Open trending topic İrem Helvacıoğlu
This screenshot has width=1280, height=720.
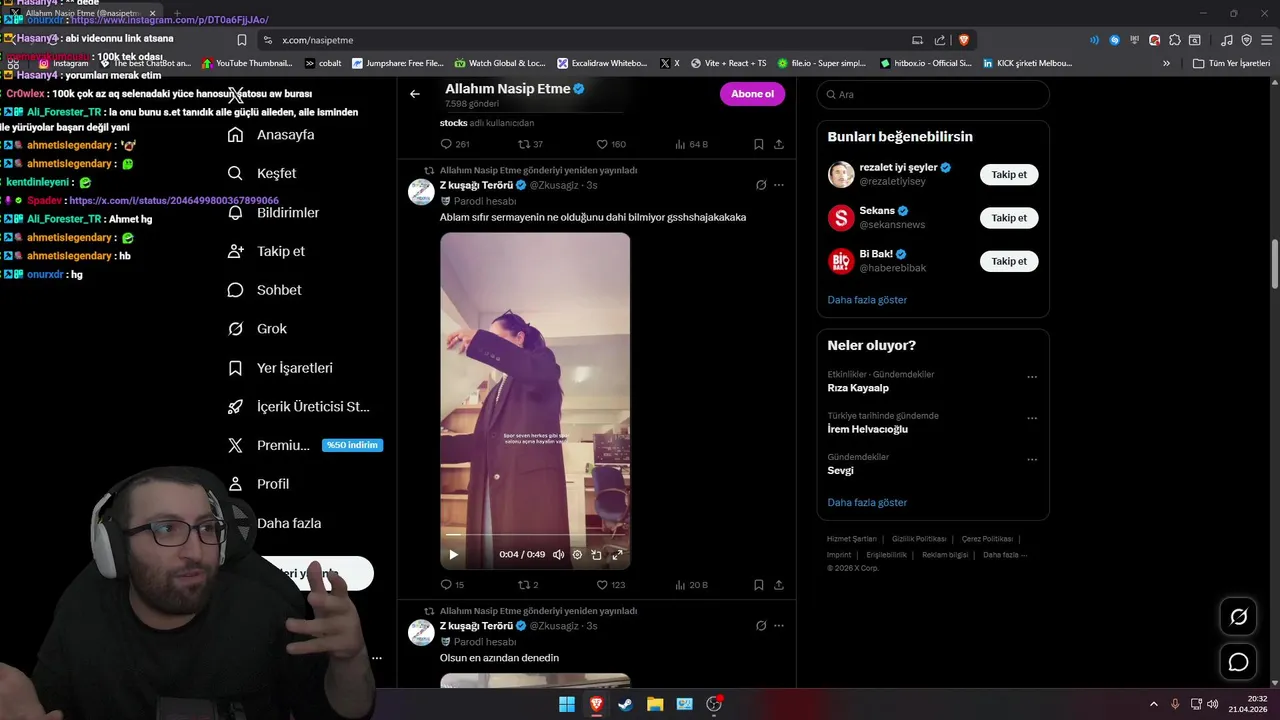[x=867, y=429]
